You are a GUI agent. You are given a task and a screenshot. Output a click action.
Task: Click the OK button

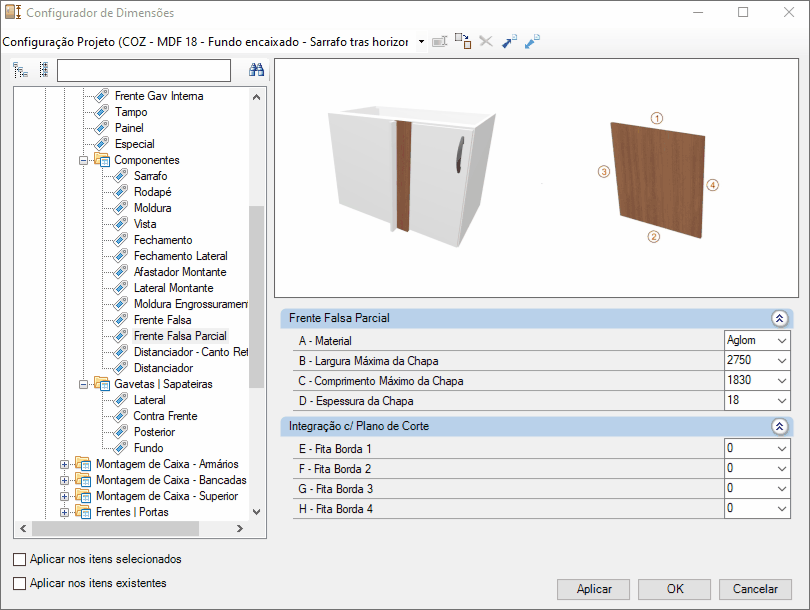click(x=674, y=589)
